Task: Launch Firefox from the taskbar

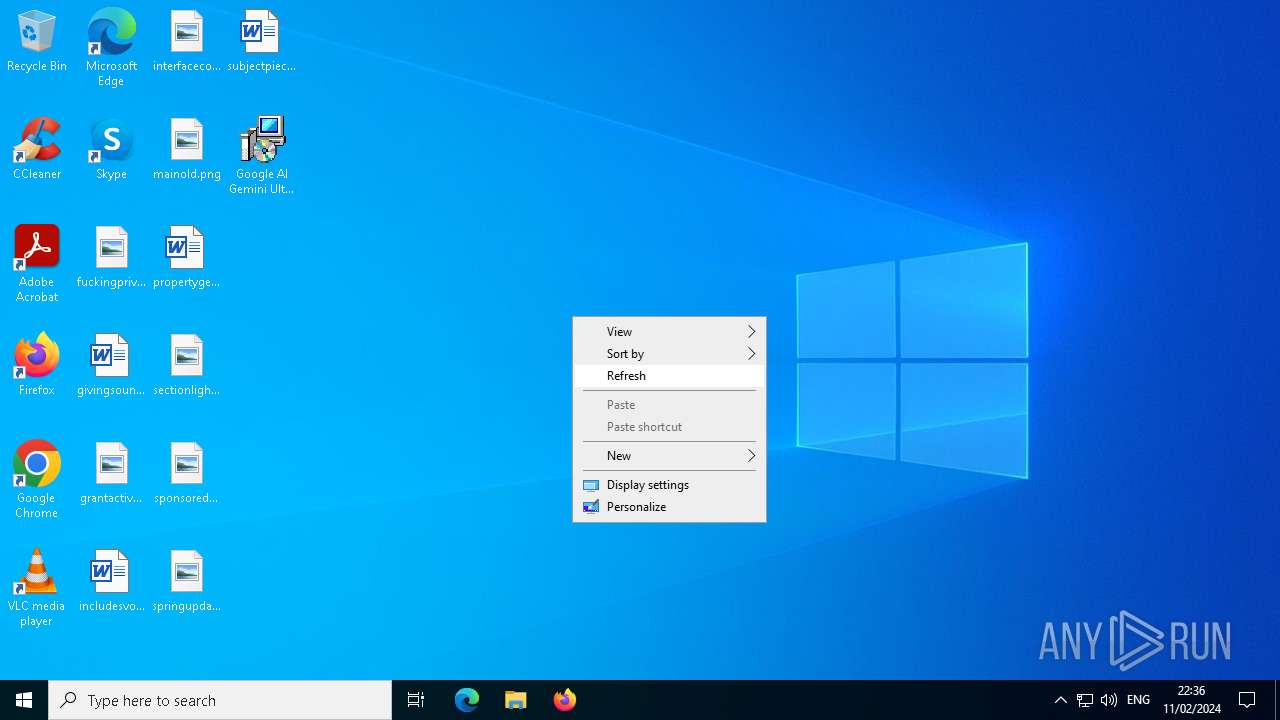Action: (565, 700)
